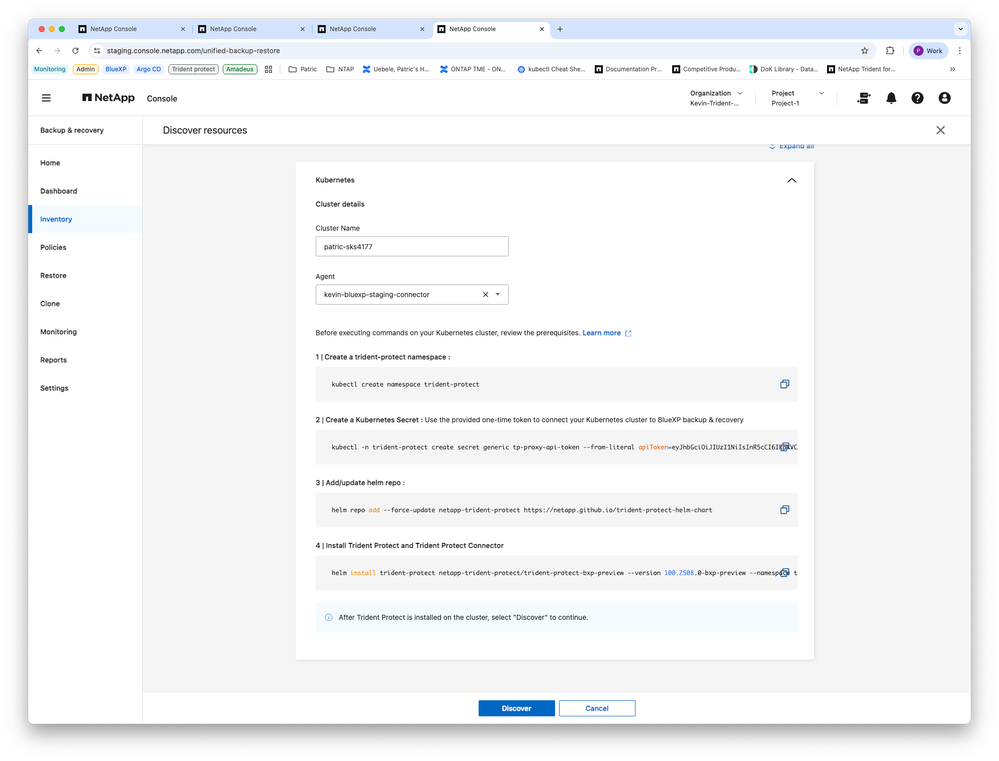Open the NTAP bookmarks folder
The height and width of the screenshot is (761, 999).
pos(340,69)
